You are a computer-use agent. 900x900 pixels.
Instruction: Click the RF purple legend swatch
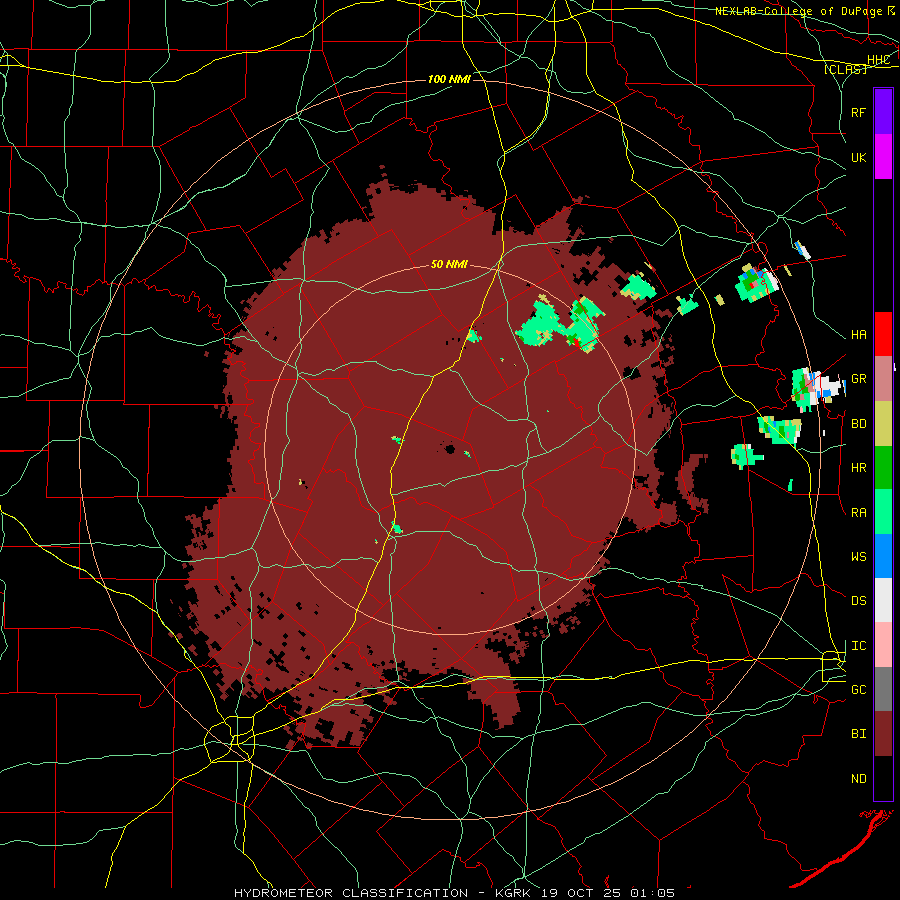click(883, 111)
